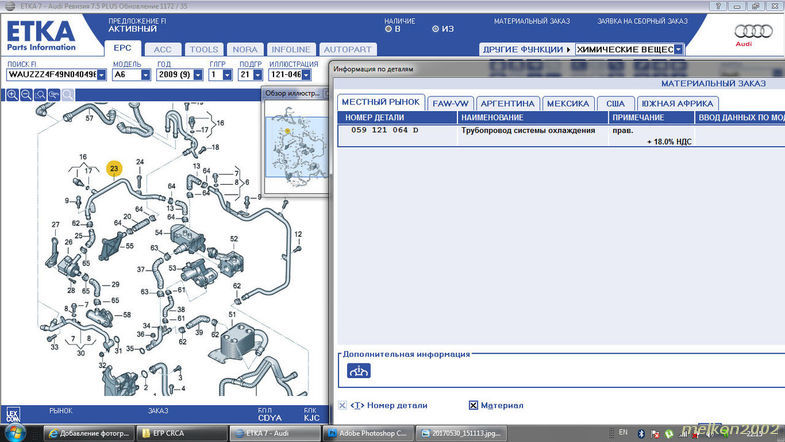Click the additional information diagram icon
The width and height of the screenshot is (785, 442).
(358, 371)
